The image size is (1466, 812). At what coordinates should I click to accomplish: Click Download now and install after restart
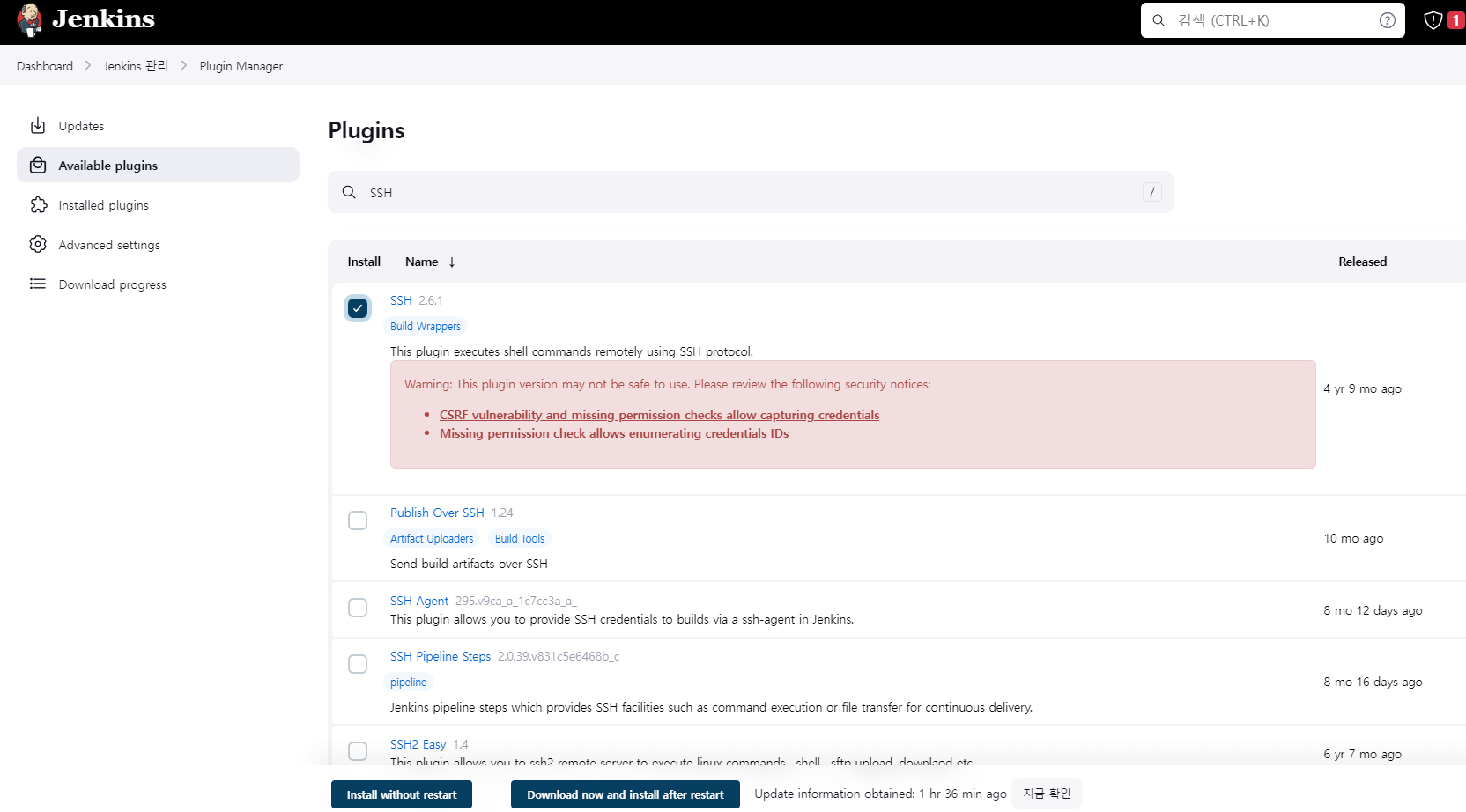coord(626,794)
